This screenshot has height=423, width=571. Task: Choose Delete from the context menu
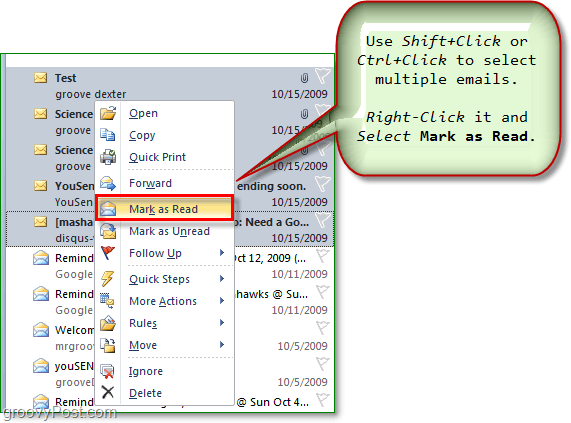[x=165, y=393]
